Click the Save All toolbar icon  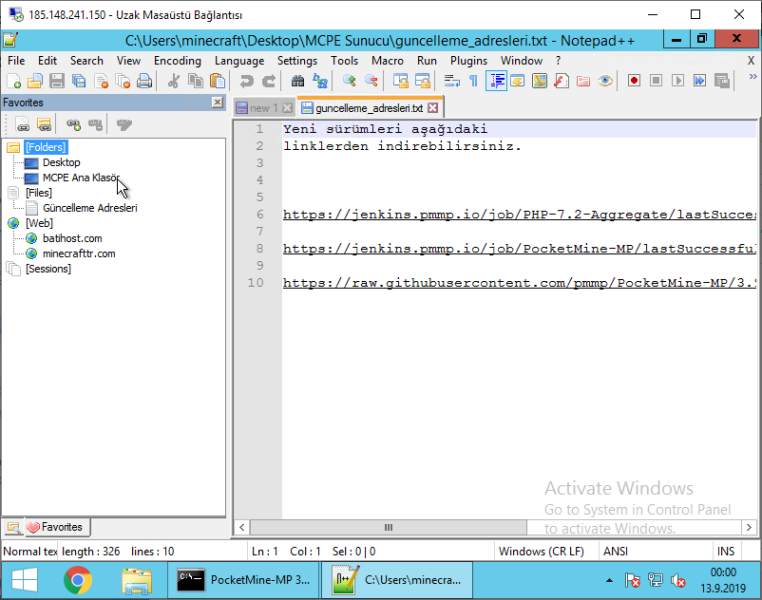79,81
